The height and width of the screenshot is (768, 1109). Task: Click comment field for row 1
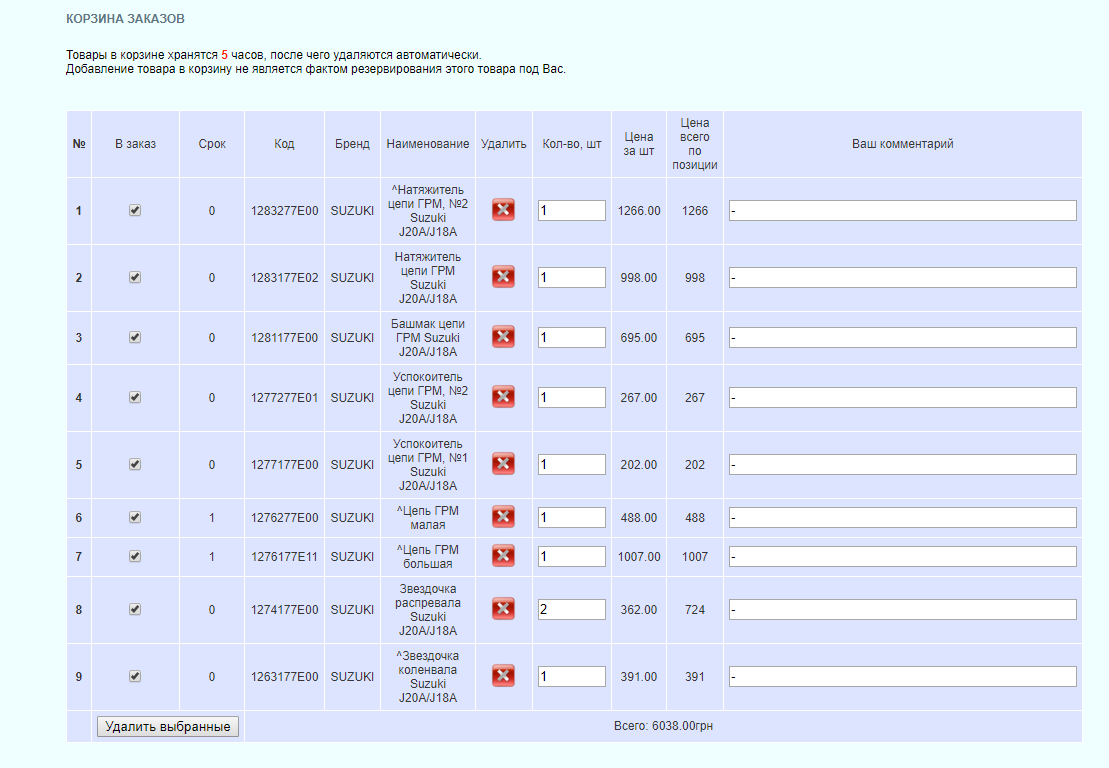point(902,210)
